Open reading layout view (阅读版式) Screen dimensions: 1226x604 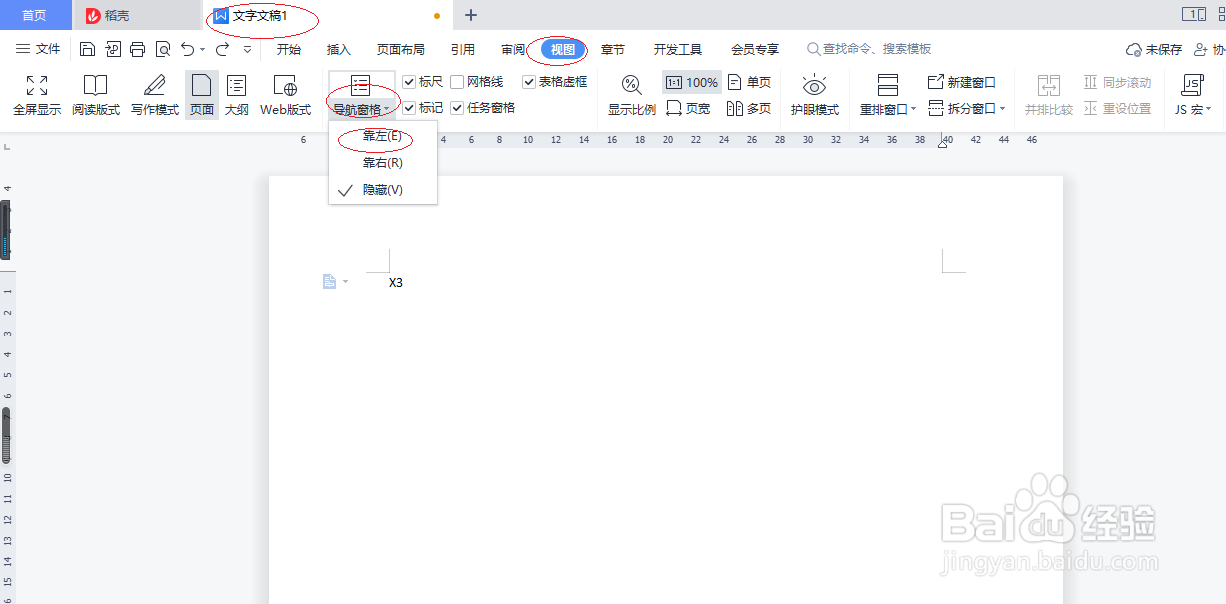click(x=94, y=95)
